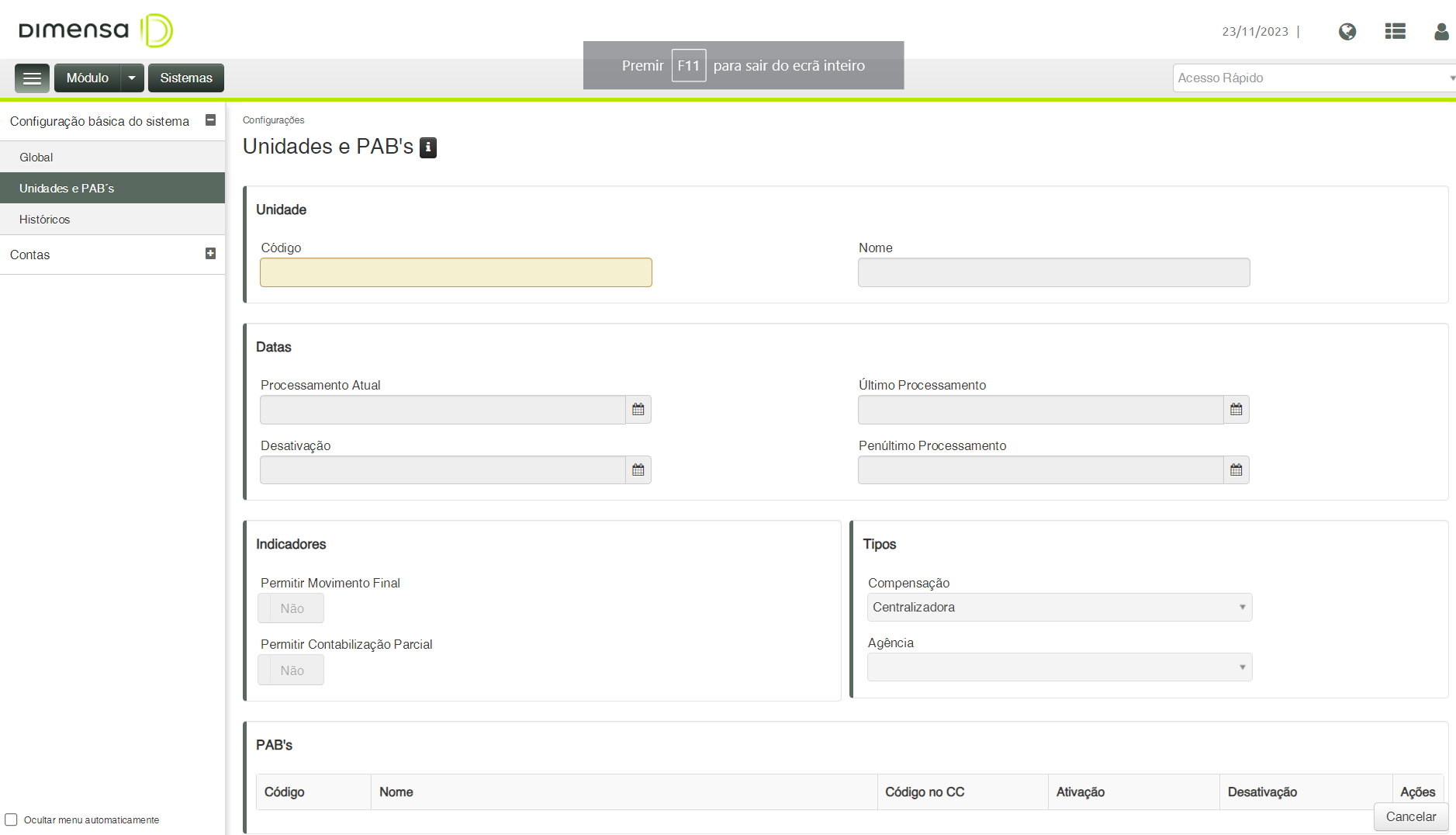Open Processamento Atual calendar picker
Screen dimensions: 1456x835
point(638,410)
